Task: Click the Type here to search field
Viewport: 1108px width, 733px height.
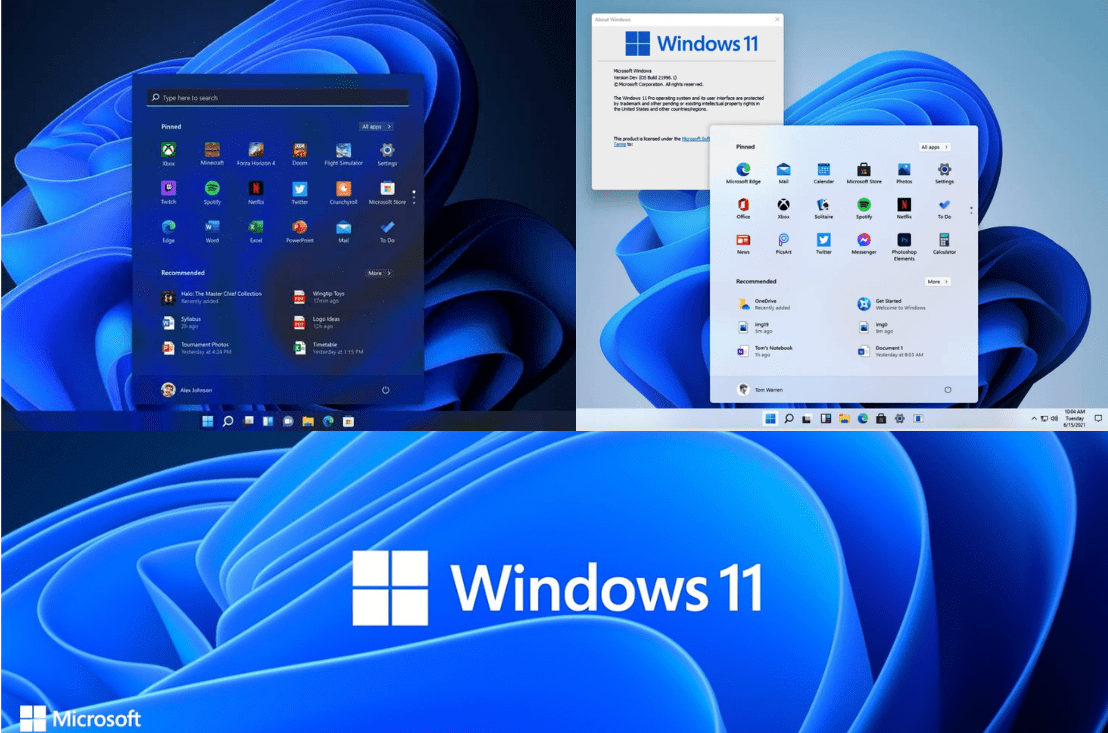Action: tap(278, 98)
